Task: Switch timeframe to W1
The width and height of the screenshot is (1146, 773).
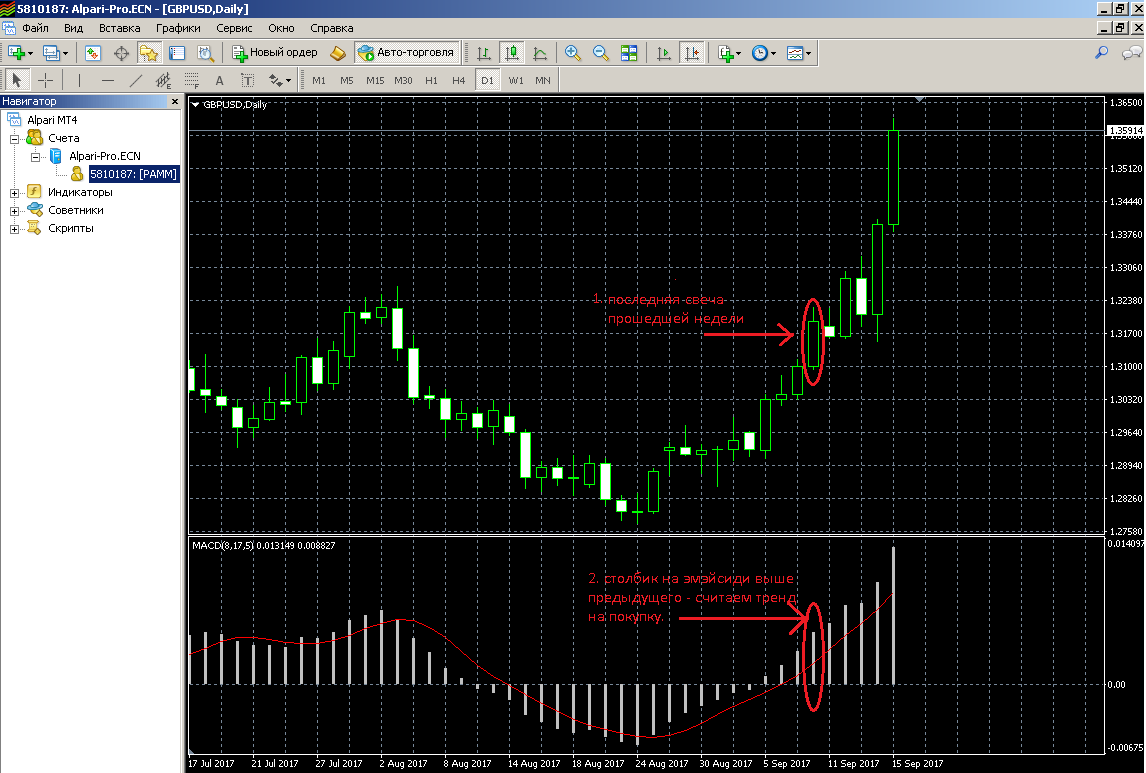Action: (x=516, y=80)
